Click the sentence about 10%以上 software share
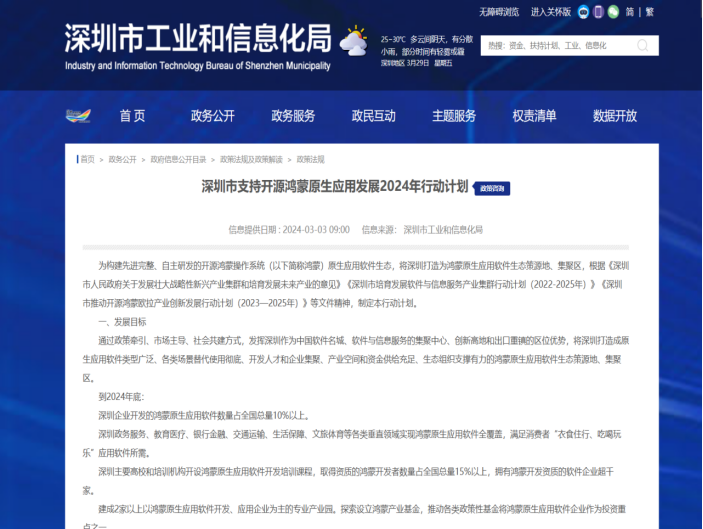 204,416
